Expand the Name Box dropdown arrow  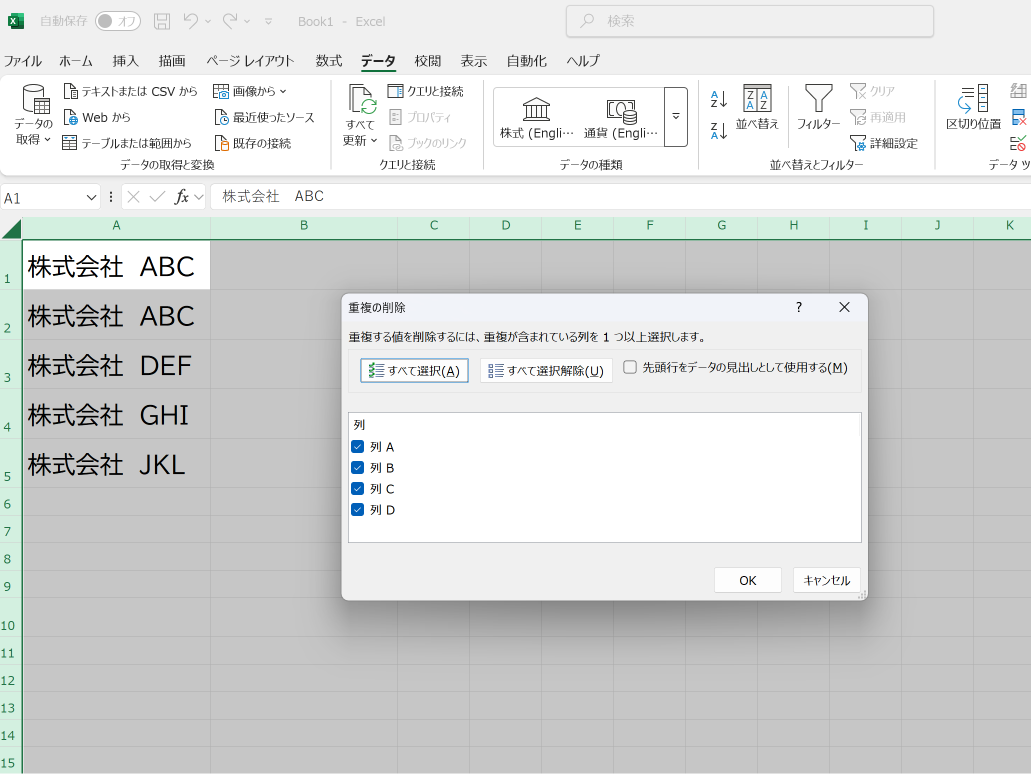coord(91,197)
